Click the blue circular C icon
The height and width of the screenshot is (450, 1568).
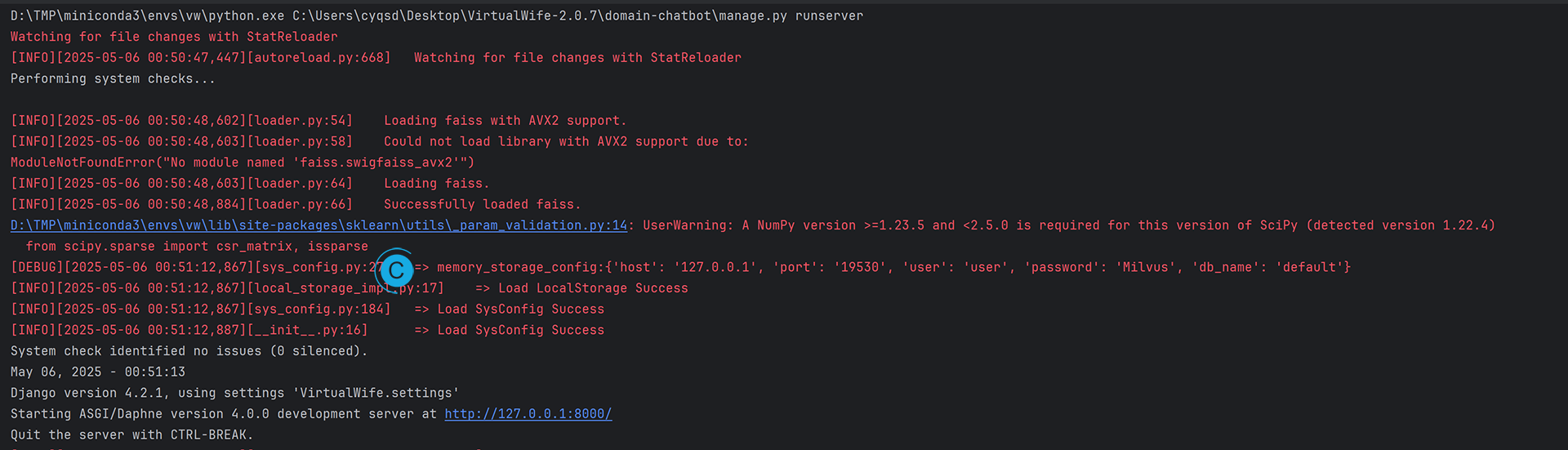tap(397, 270)
